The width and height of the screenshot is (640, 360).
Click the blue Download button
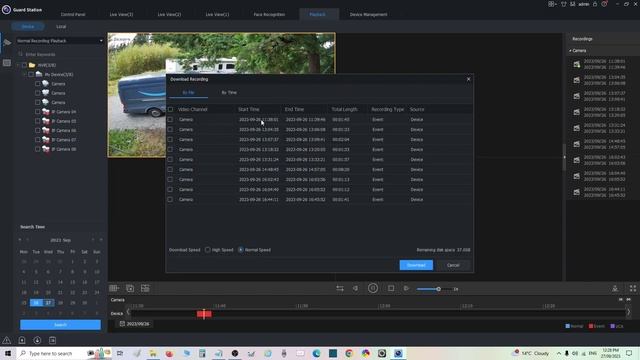pos(416,265)
